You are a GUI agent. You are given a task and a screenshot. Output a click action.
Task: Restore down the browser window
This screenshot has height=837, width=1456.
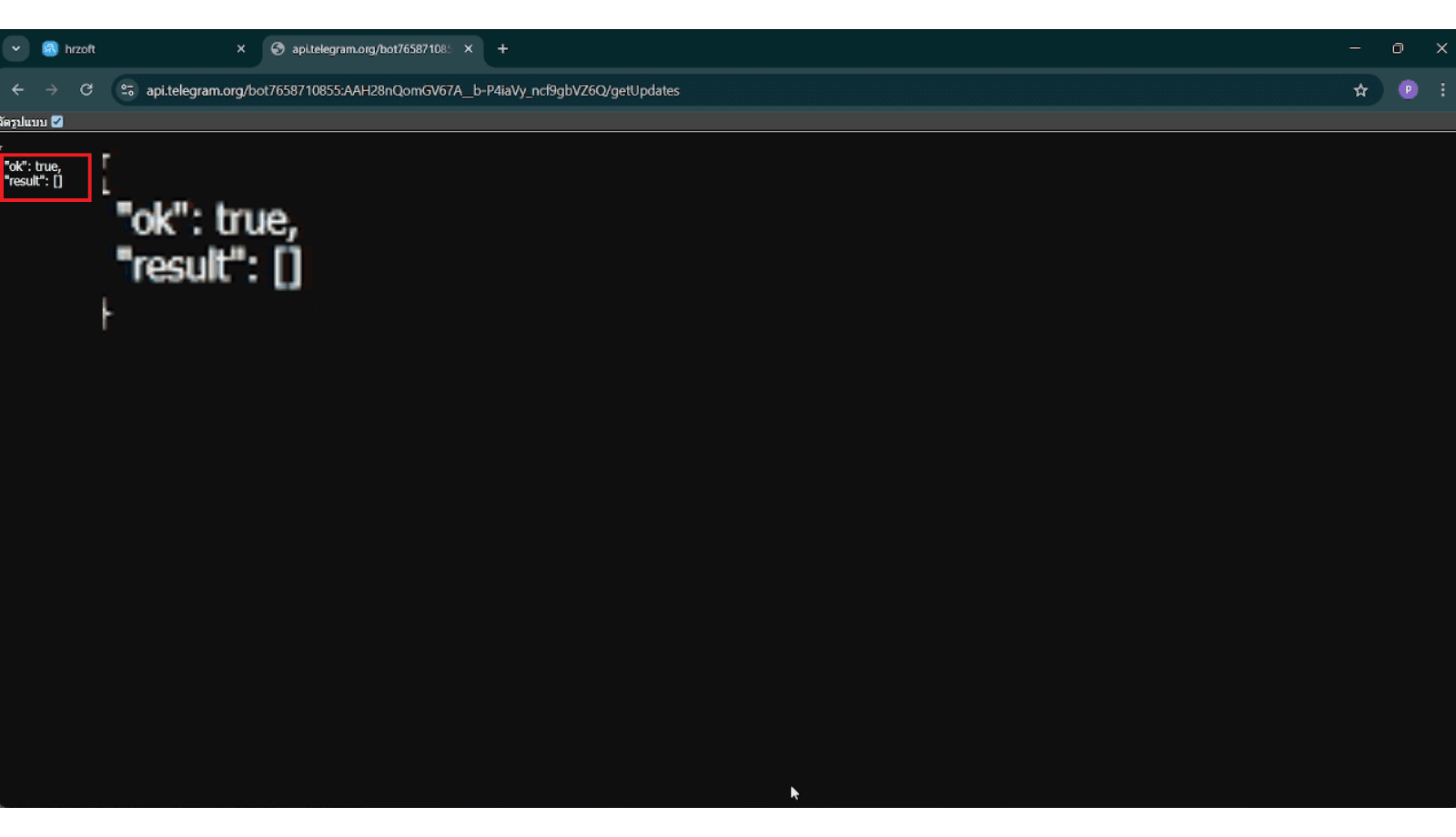tap(1398, 48)
